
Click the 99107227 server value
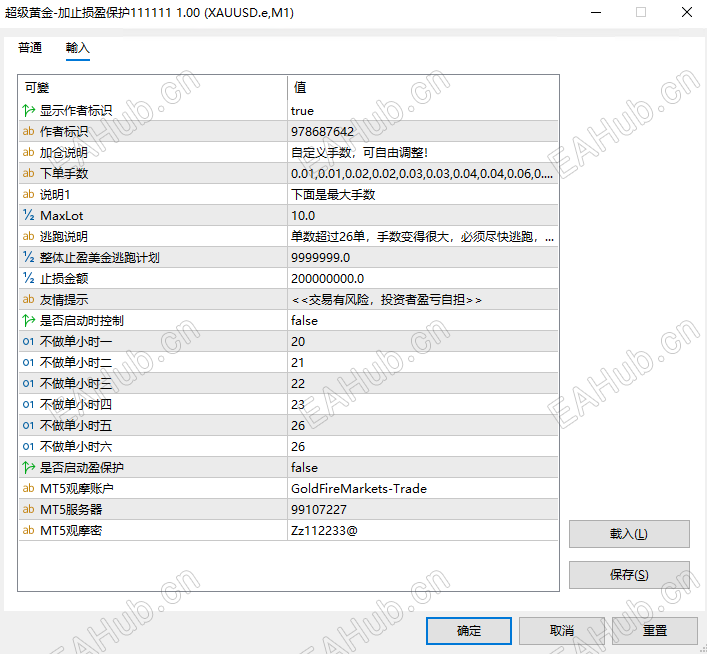(x=422, y=510)
